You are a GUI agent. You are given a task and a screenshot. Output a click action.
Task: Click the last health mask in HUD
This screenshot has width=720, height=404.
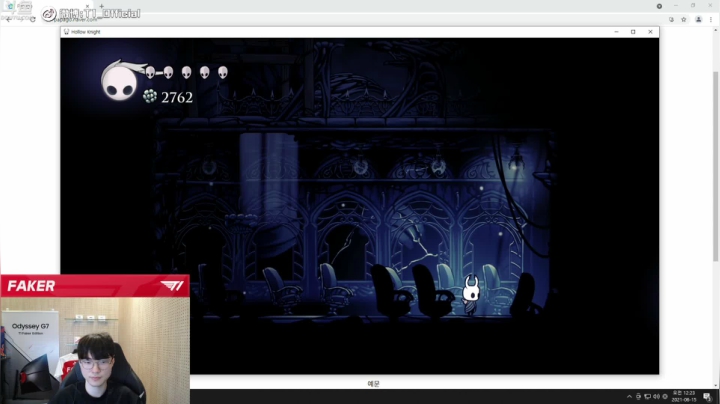pyautogui.click(x=223, y=72)
